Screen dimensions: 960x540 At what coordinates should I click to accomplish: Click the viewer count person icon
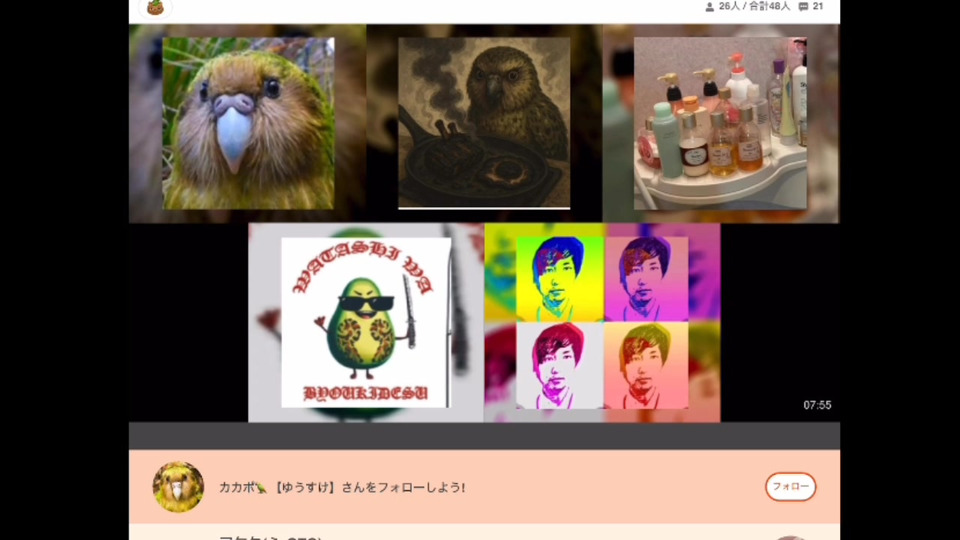coord(709,7)
